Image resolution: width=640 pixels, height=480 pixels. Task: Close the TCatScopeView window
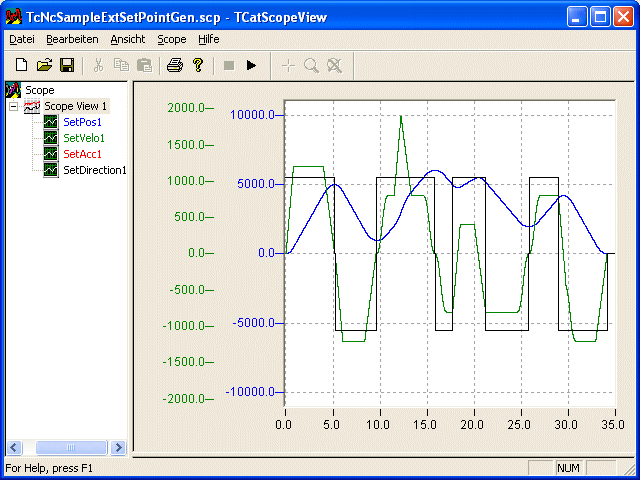point(623,17)
